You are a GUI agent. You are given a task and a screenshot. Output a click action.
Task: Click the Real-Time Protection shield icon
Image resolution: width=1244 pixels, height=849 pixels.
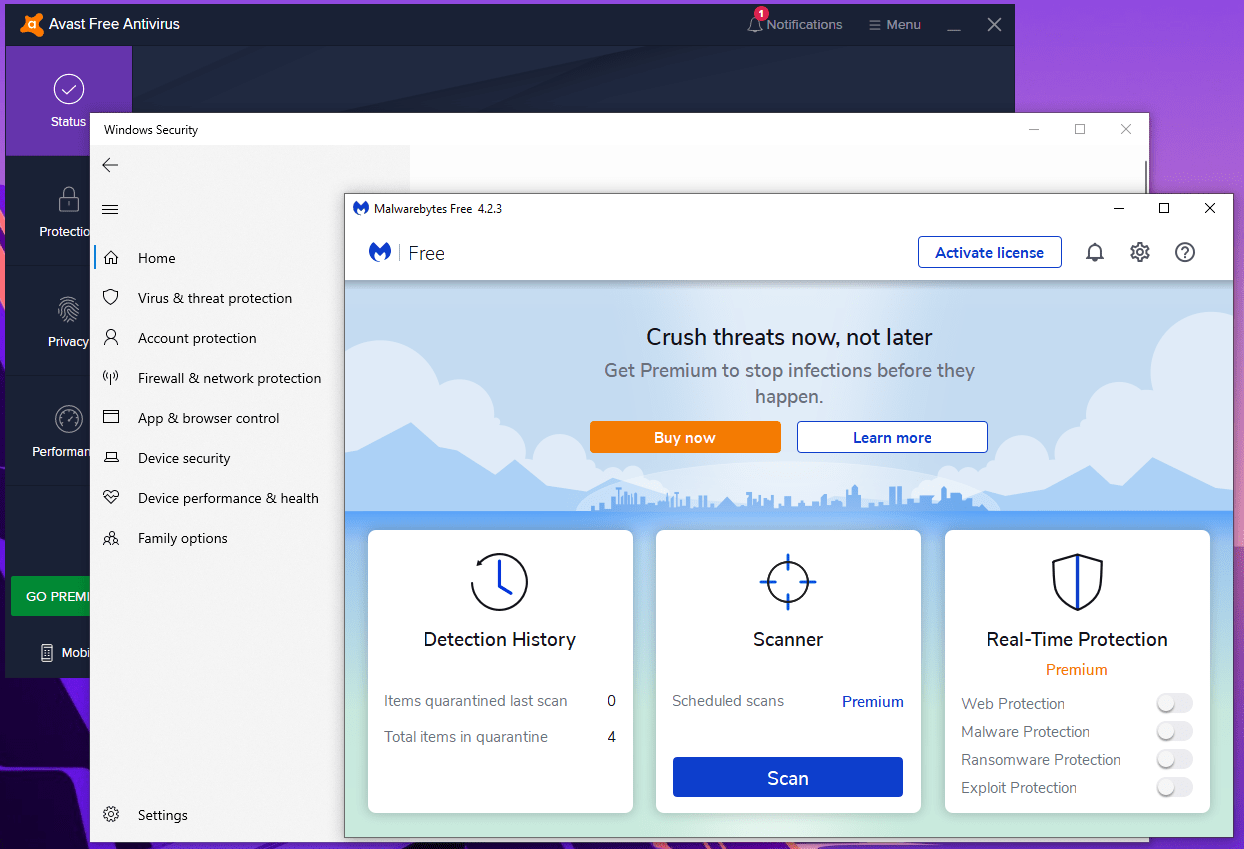1077,581
